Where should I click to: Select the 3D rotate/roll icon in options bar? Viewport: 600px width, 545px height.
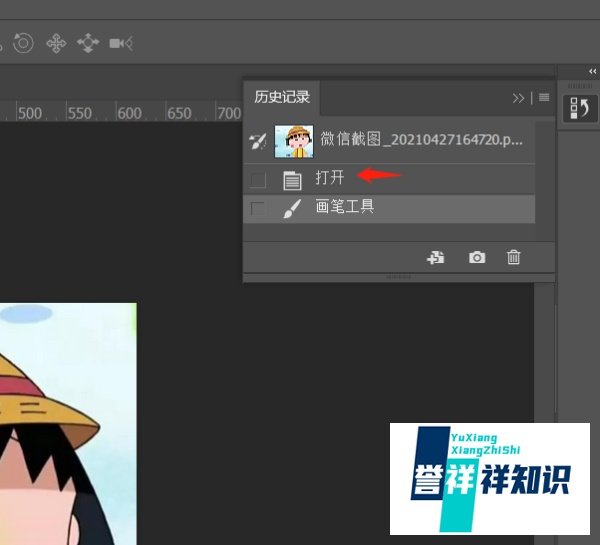pos(23,43)
